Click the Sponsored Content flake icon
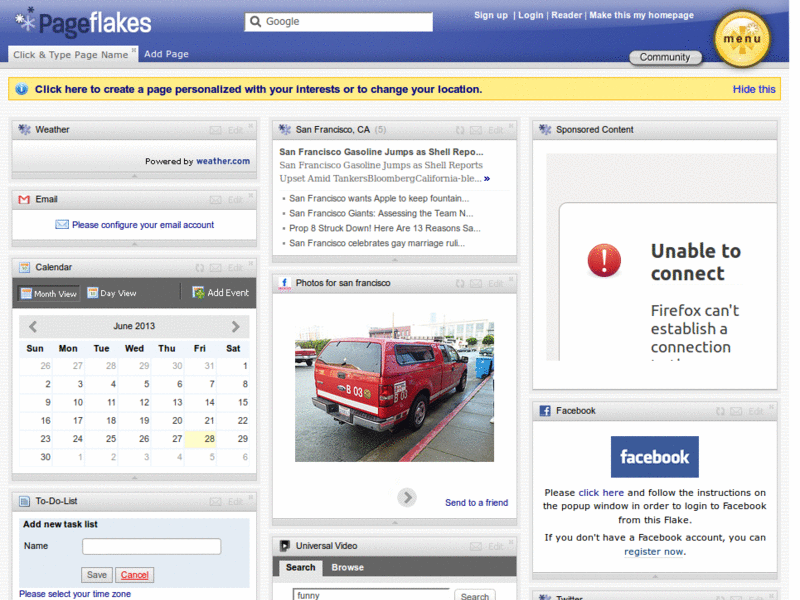Screen dimensions: 800x600 (545, 130)
